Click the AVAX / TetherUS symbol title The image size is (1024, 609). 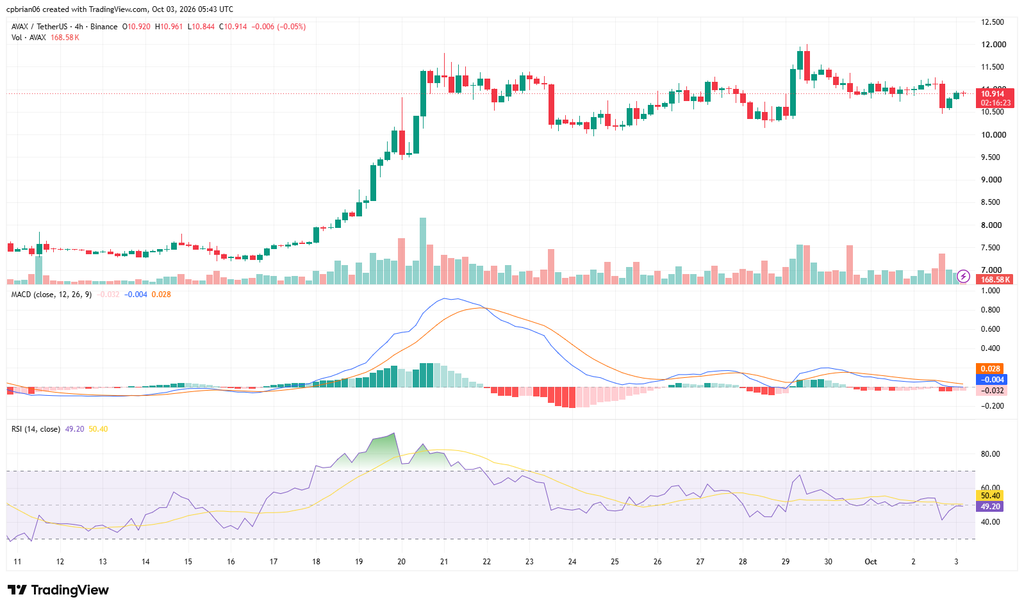coord(41,27)
